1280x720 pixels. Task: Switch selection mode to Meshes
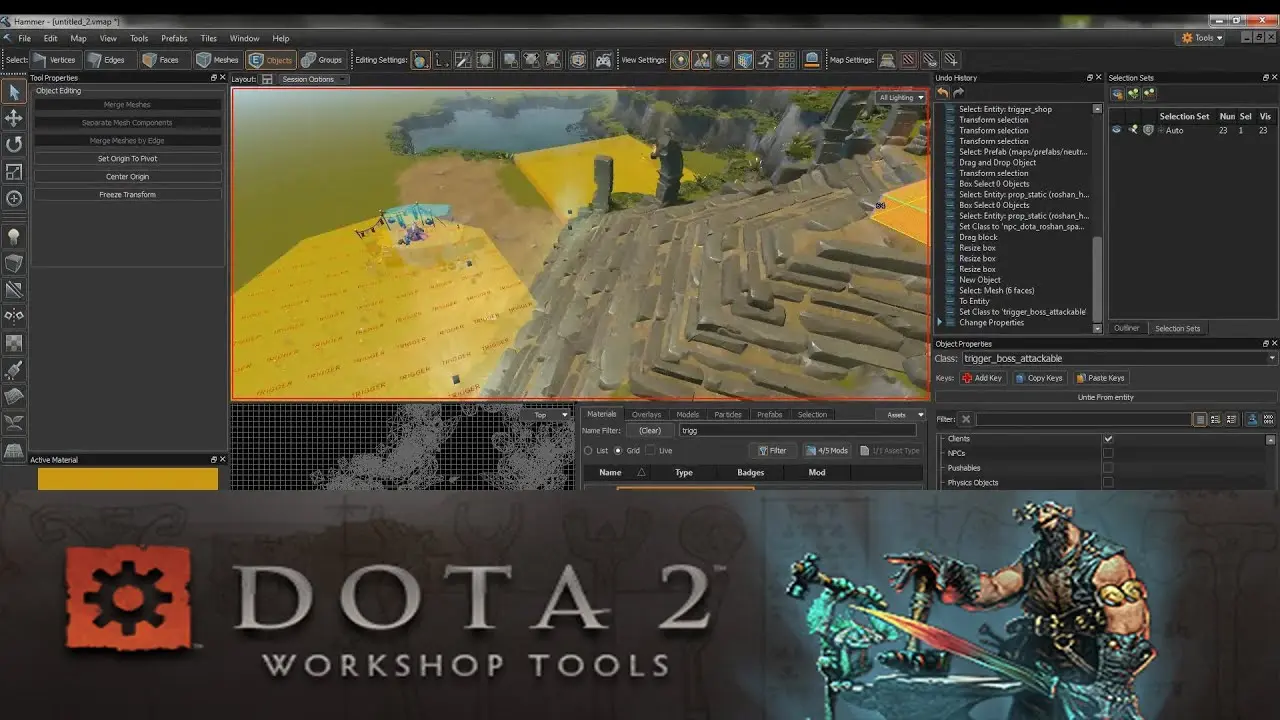218,60
